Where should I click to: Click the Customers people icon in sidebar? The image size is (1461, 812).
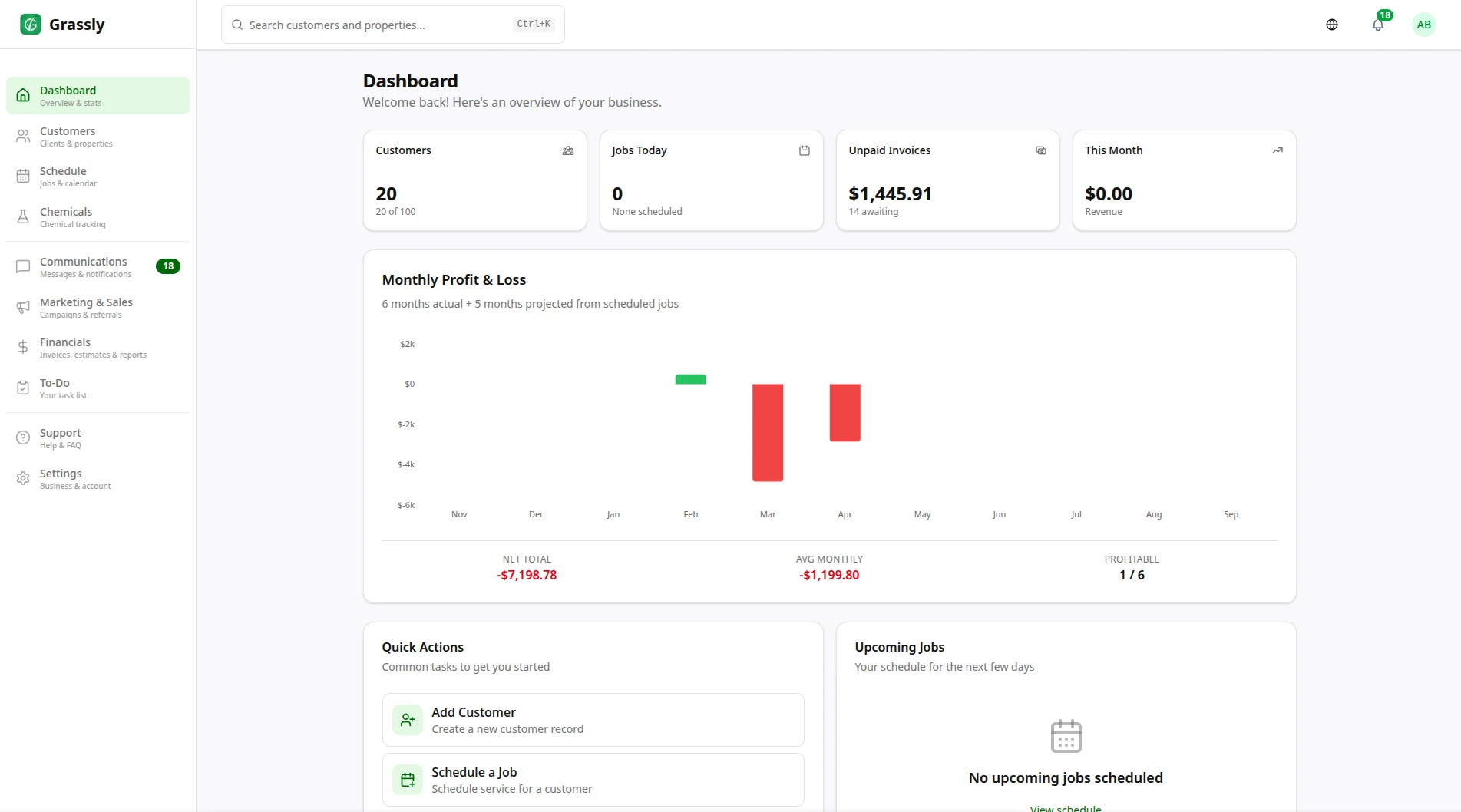click(23, 137)
